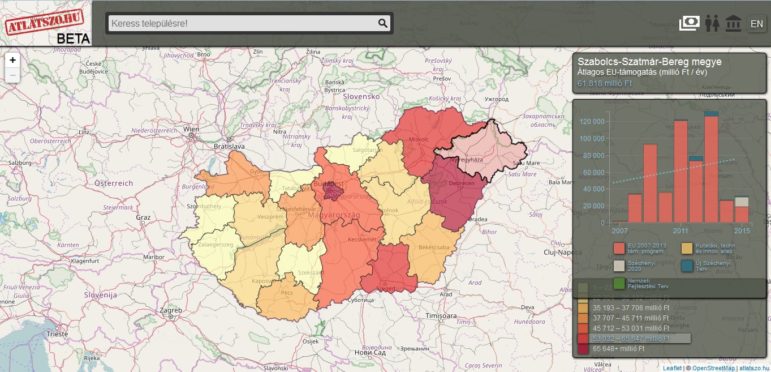Click the Keress településre search field

242,23
